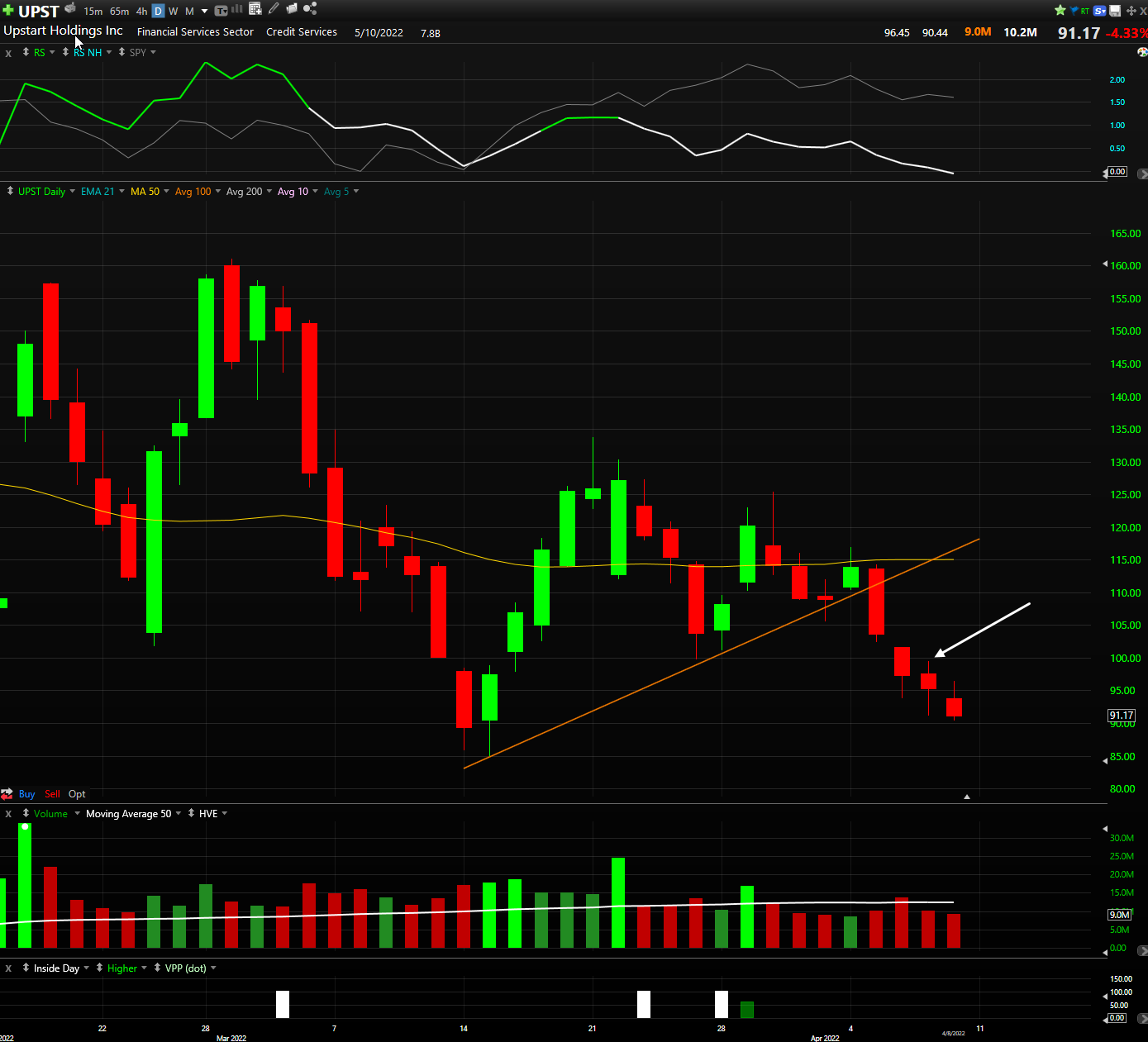The width and height of the screenshot is (1148, 1042).
Task: Switch to 65m timeframe
Action: (119, 11)
